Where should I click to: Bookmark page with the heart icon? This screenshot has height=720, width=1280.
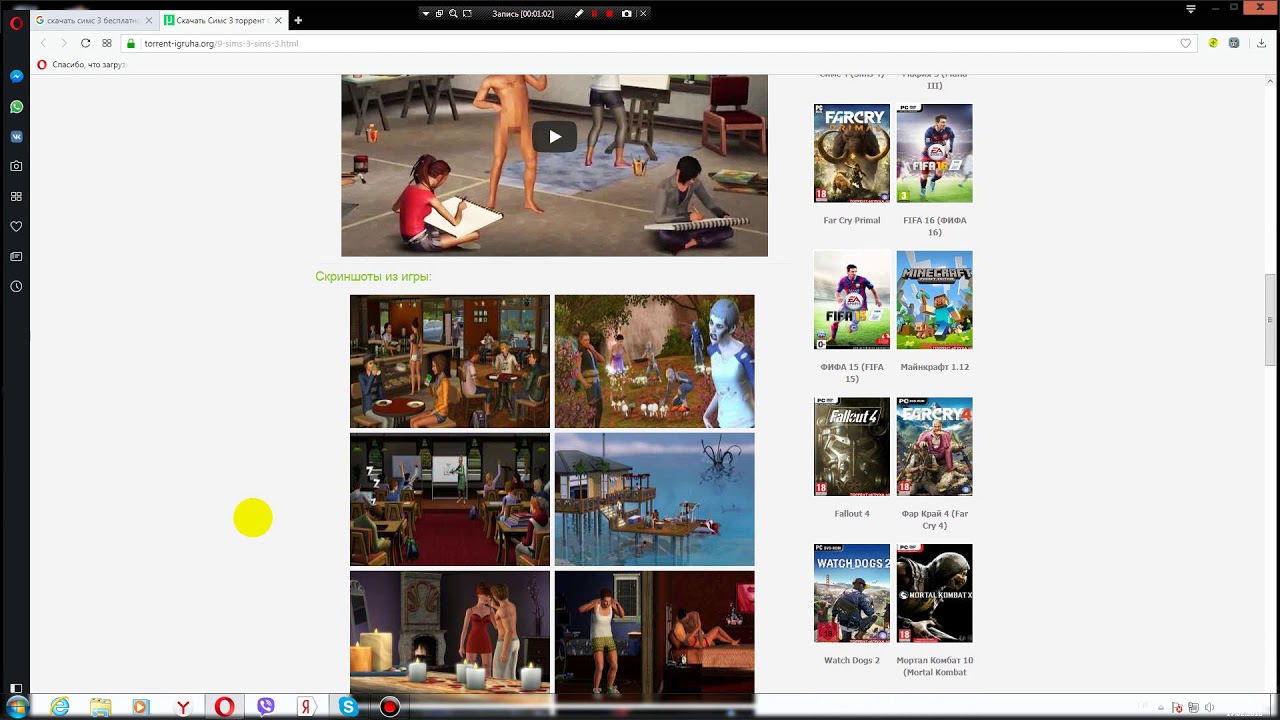click(x=1186, y=43)
